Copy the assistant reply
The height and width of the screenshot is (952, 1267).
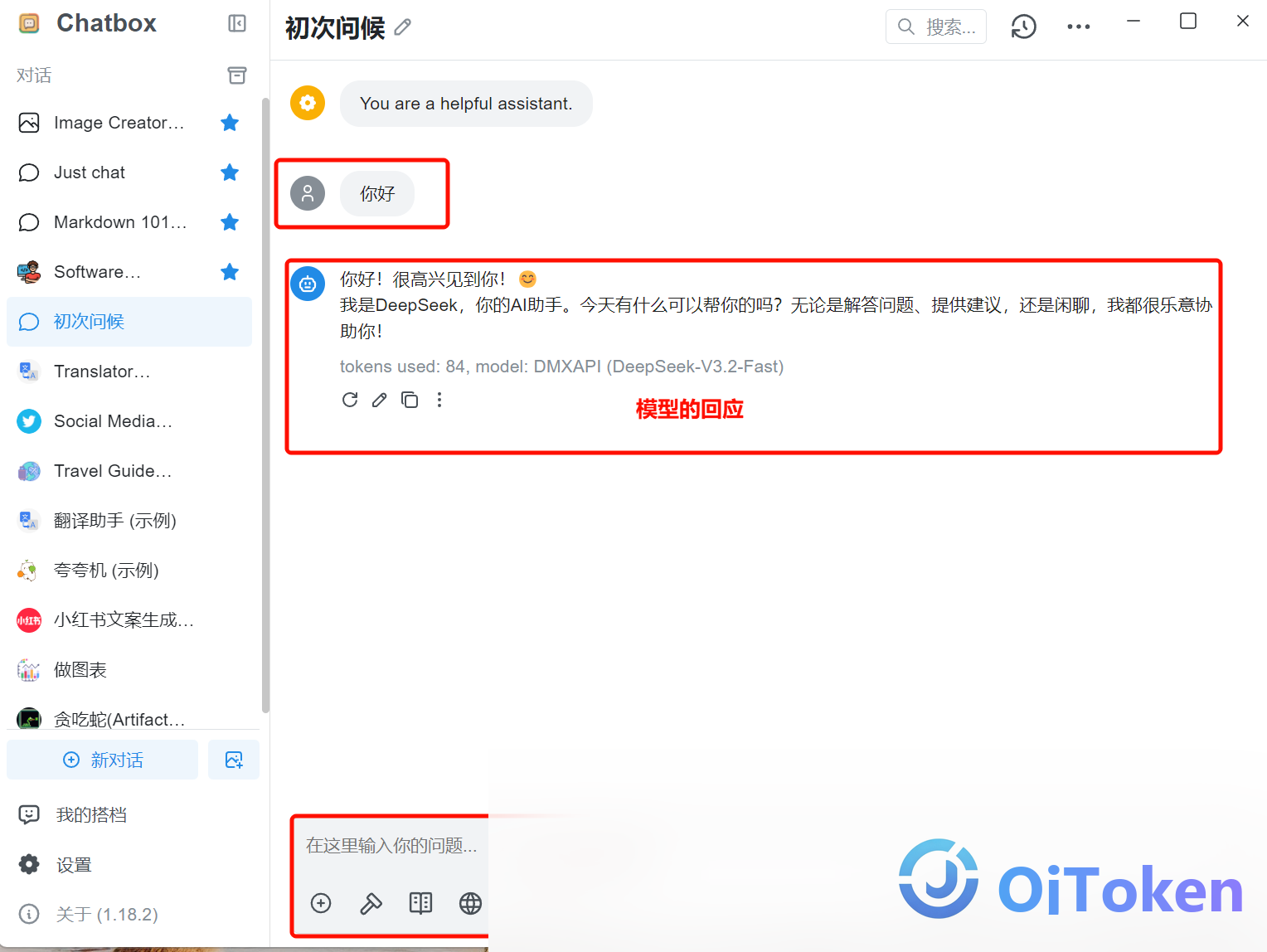point(410,400)
